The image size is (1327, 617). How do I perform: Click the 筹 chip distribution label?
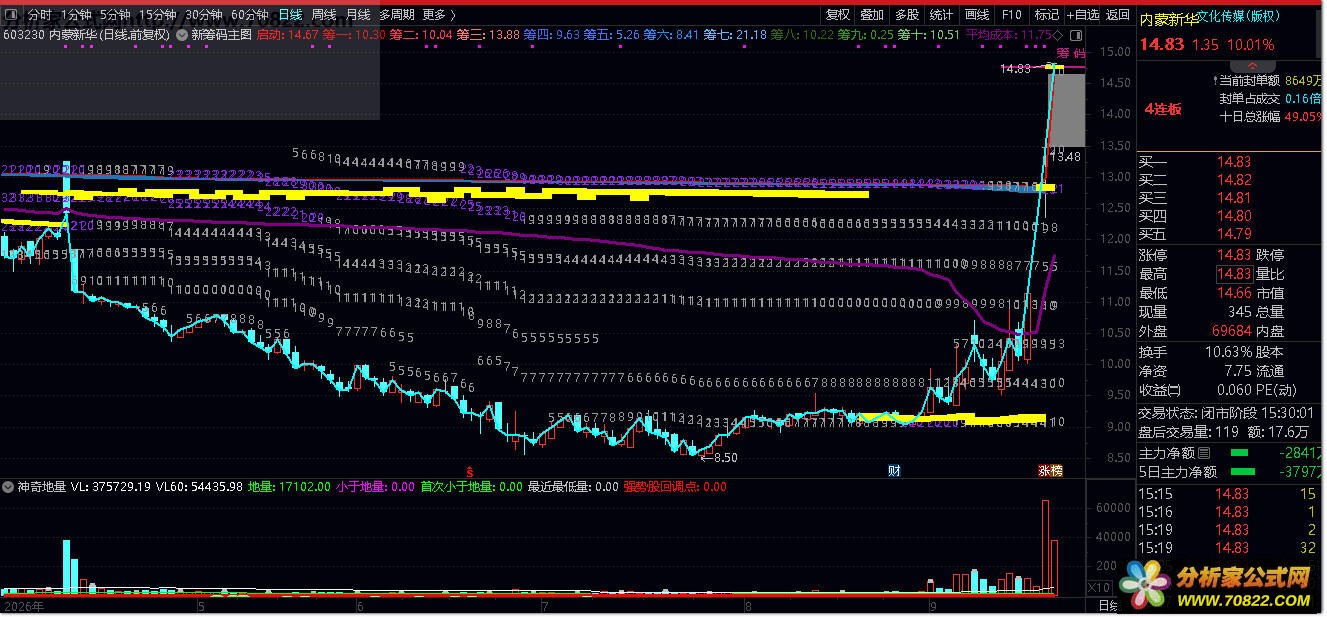click(1063, 53)
